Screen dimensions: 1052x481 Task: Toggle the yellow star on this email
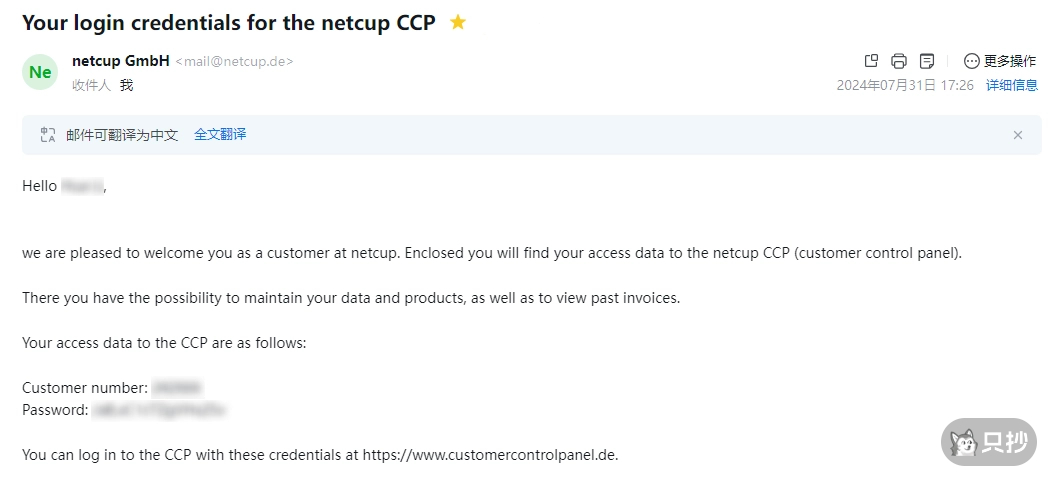(458, 22)
